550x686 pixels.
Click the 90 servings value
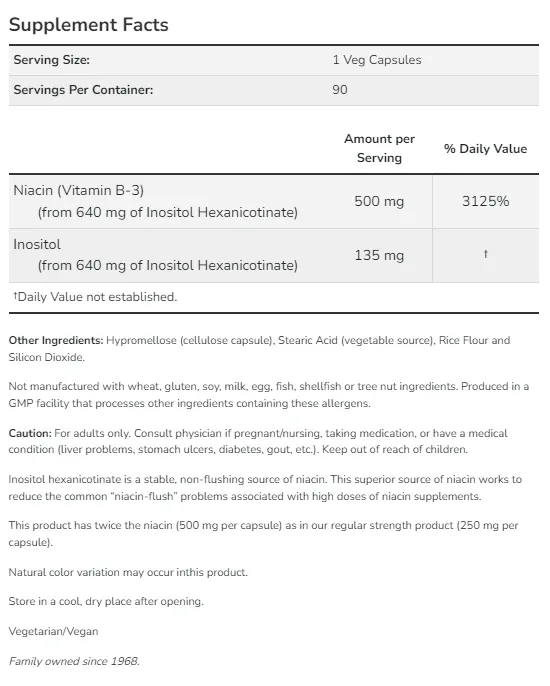(340, 90)
